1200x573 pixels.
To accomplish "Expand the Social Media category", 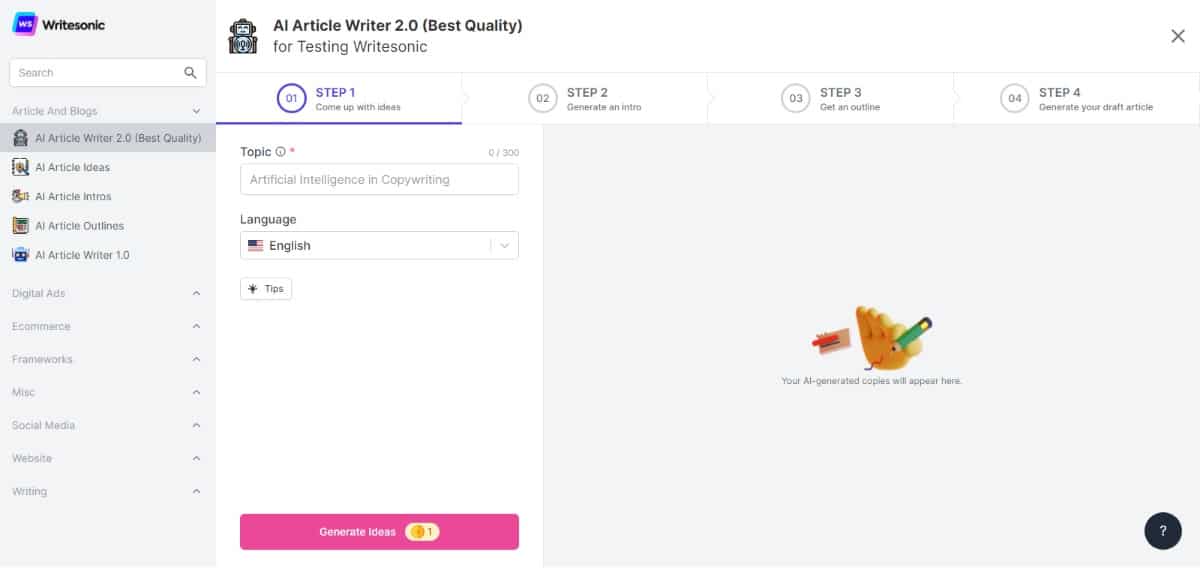I will [x=196, y=425].
